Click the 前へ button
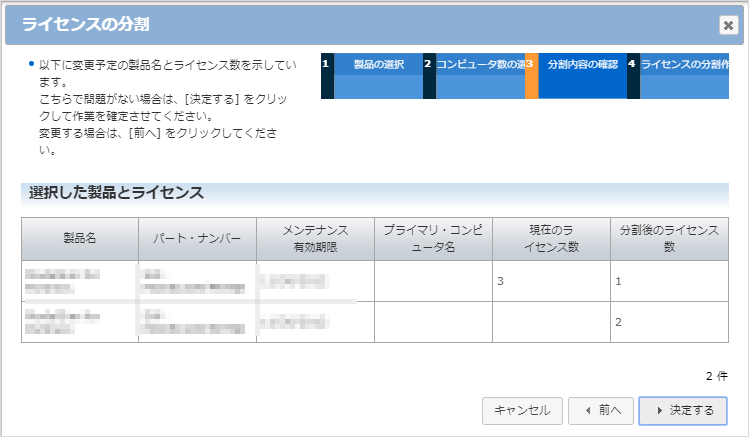The height and width of the screenshot is (437, 749). click(600, 410)
